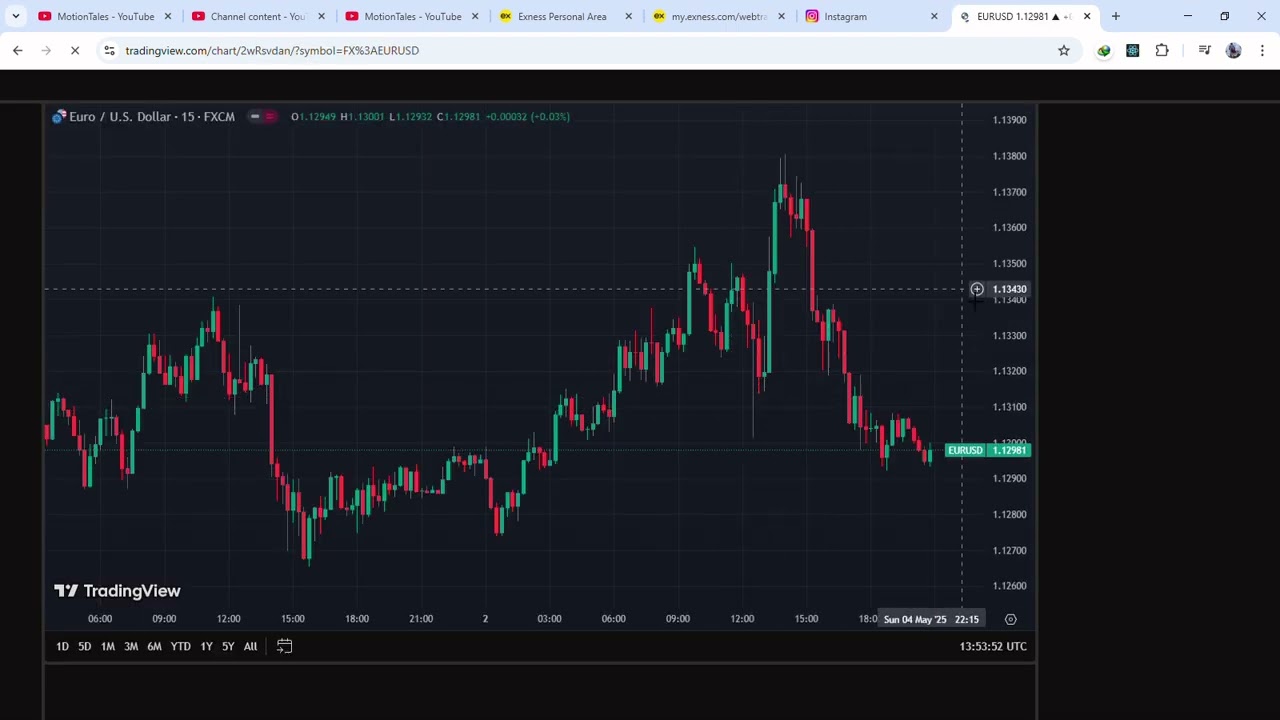Click the close value C1.12981 in legend
Screen dimensions: 1280x720
[x=459, y=117]
